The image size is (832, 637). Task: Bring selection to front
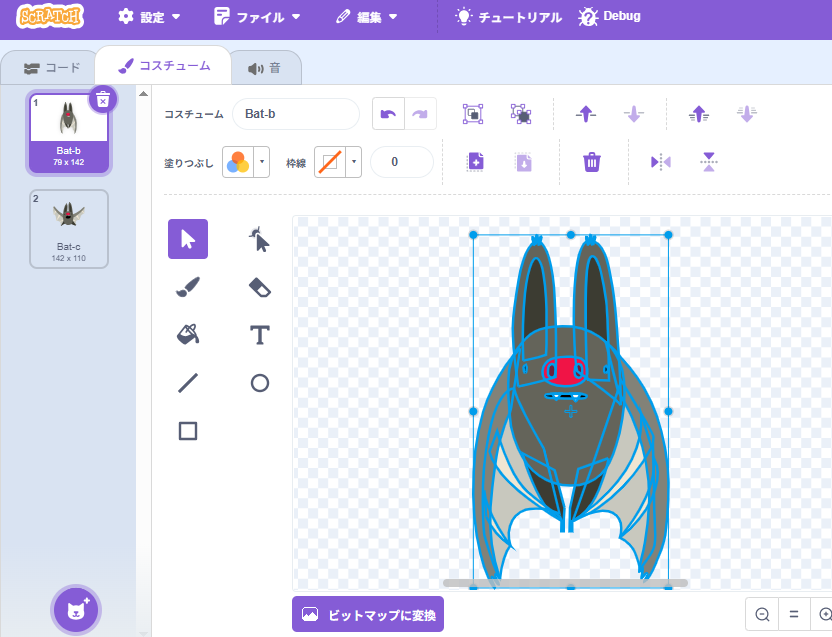(699, 114)
